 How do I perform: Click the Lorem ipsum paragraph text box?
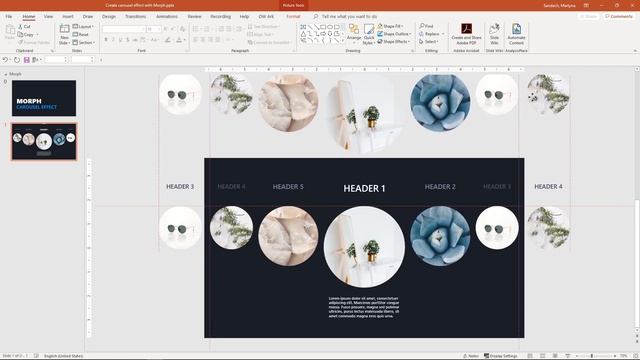364,307
